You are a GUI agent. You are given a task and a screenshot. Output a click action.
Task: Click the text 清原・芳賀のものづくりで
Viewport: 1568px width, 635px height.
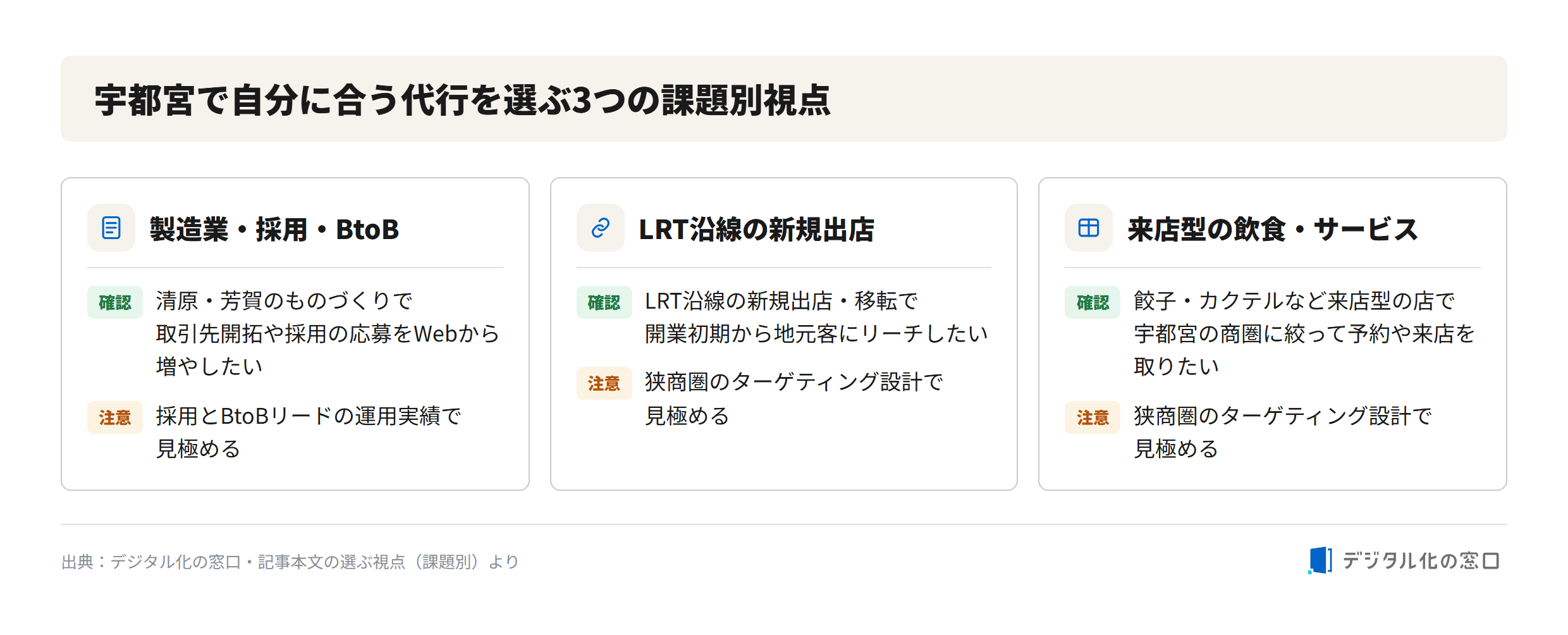(x=285, y=301)
